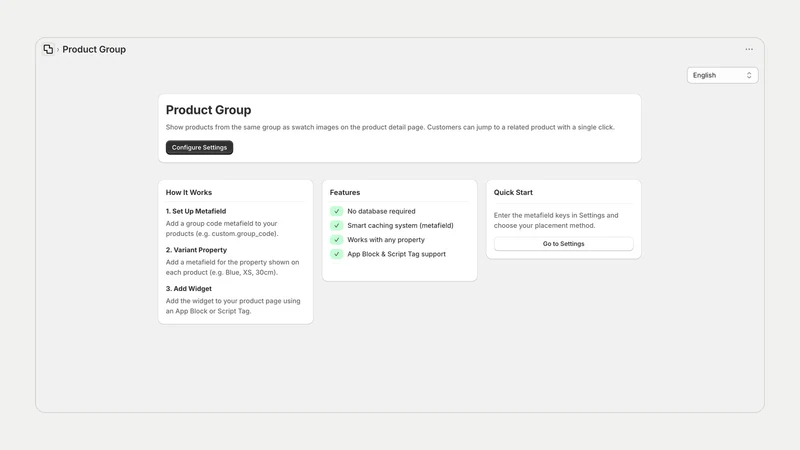Screen dimensions: 800x450
Task: Click the Smart caching system (metafield) text
Action: [401, 226]
